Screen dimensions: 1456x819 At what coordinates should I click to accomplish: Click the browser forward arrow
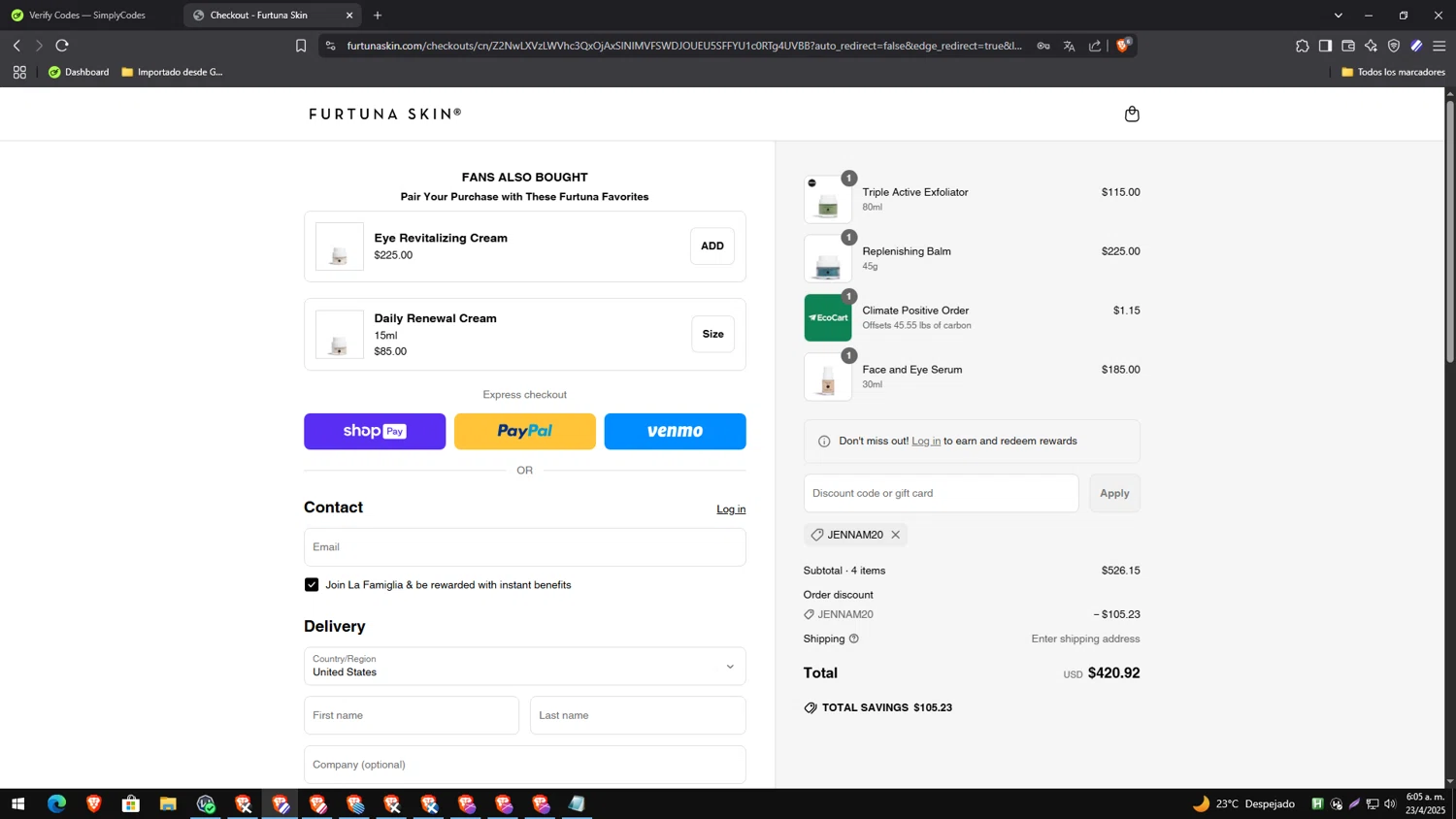tap(39, 46)
